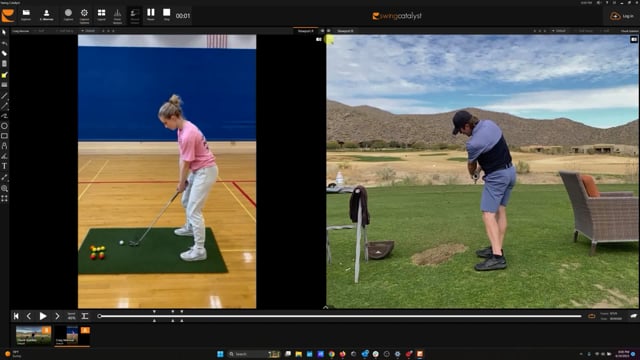Image resolution: width=640 pixels, height=360 pixels.
Task: Toggle camera icon on left viewport
Action: coord(319,40)
